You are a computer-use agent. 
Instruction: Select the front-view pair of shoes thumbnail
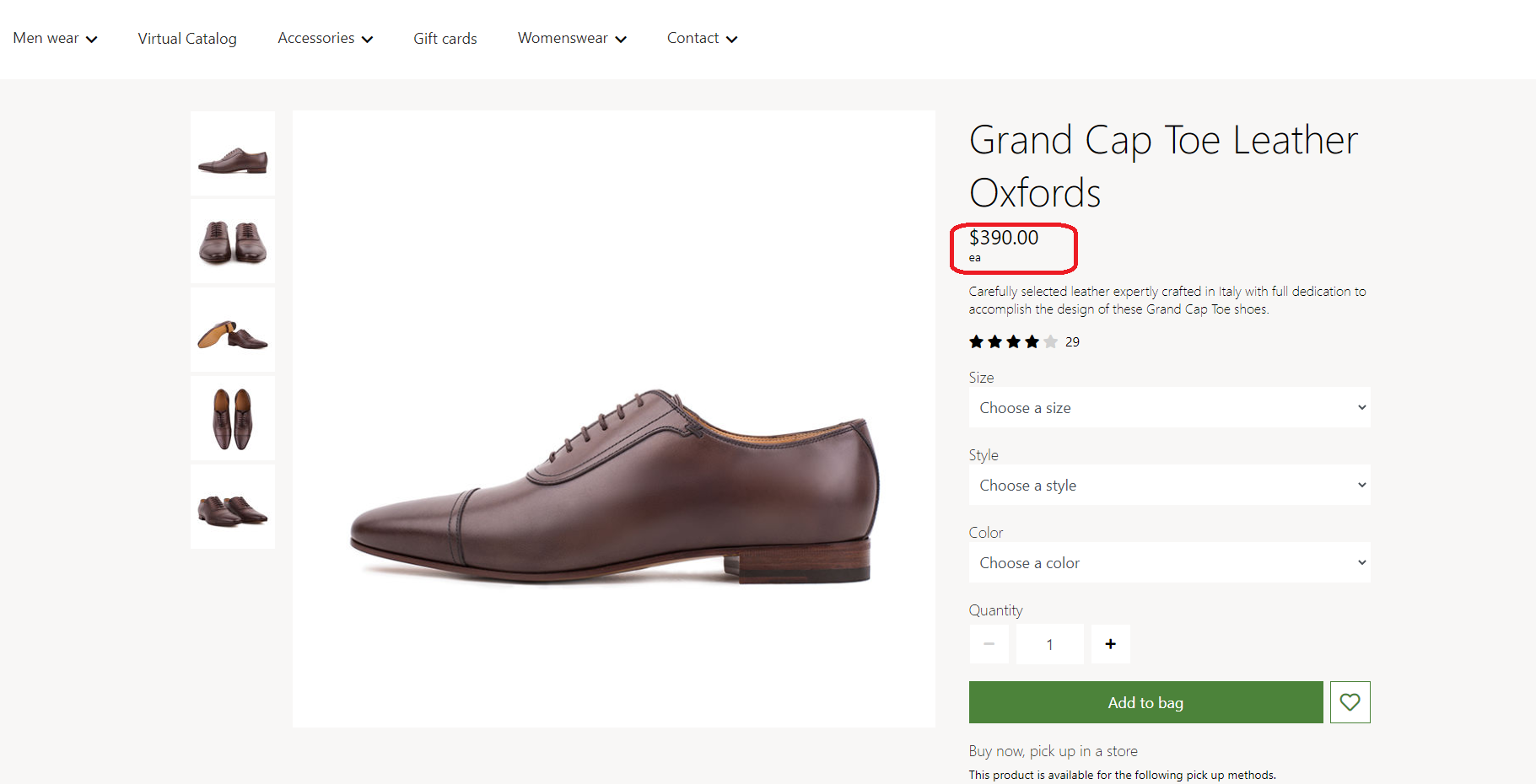[x=233, y=242]
